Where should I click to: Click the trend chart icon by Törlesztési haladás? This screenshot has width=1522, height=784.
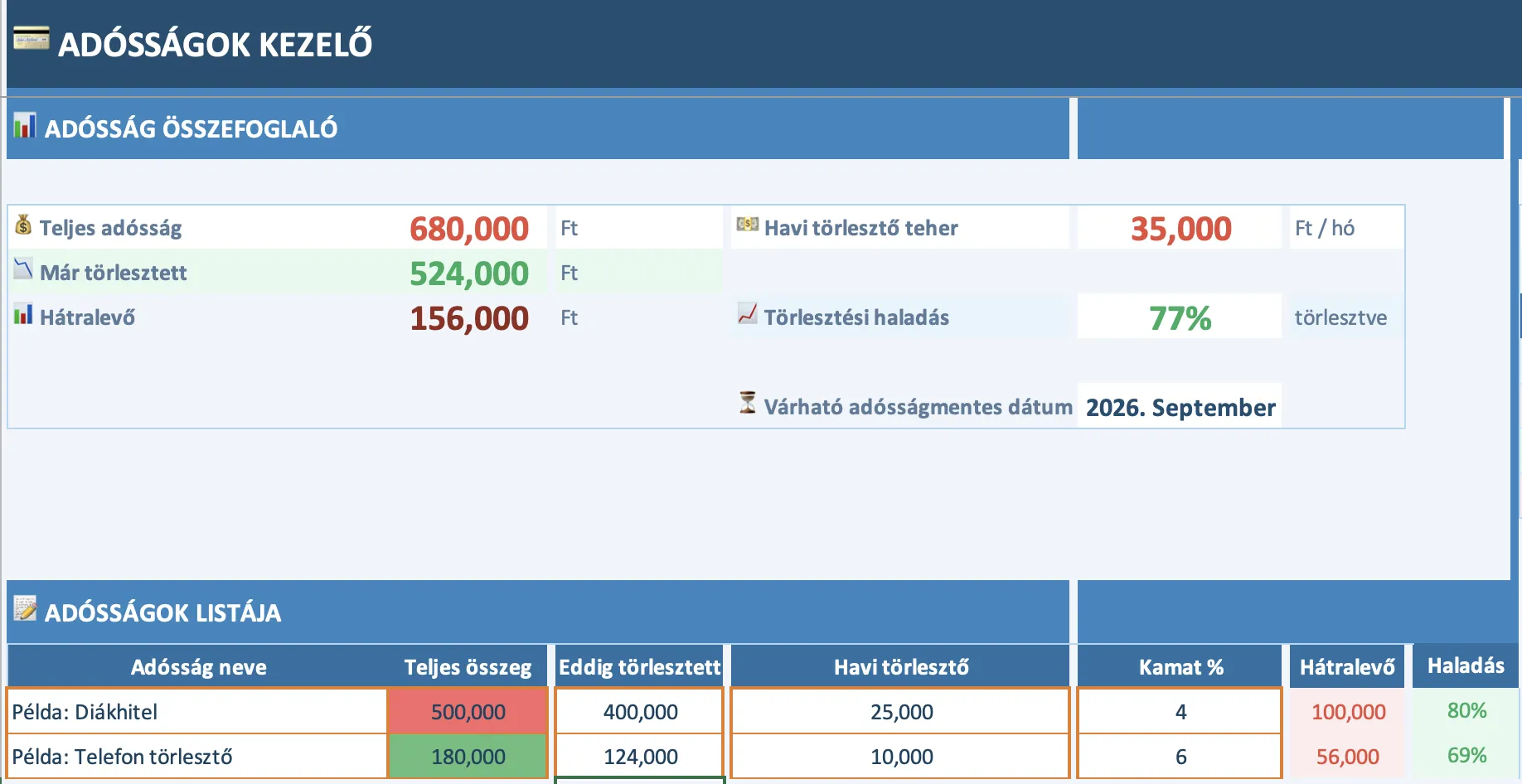point(747,314)
